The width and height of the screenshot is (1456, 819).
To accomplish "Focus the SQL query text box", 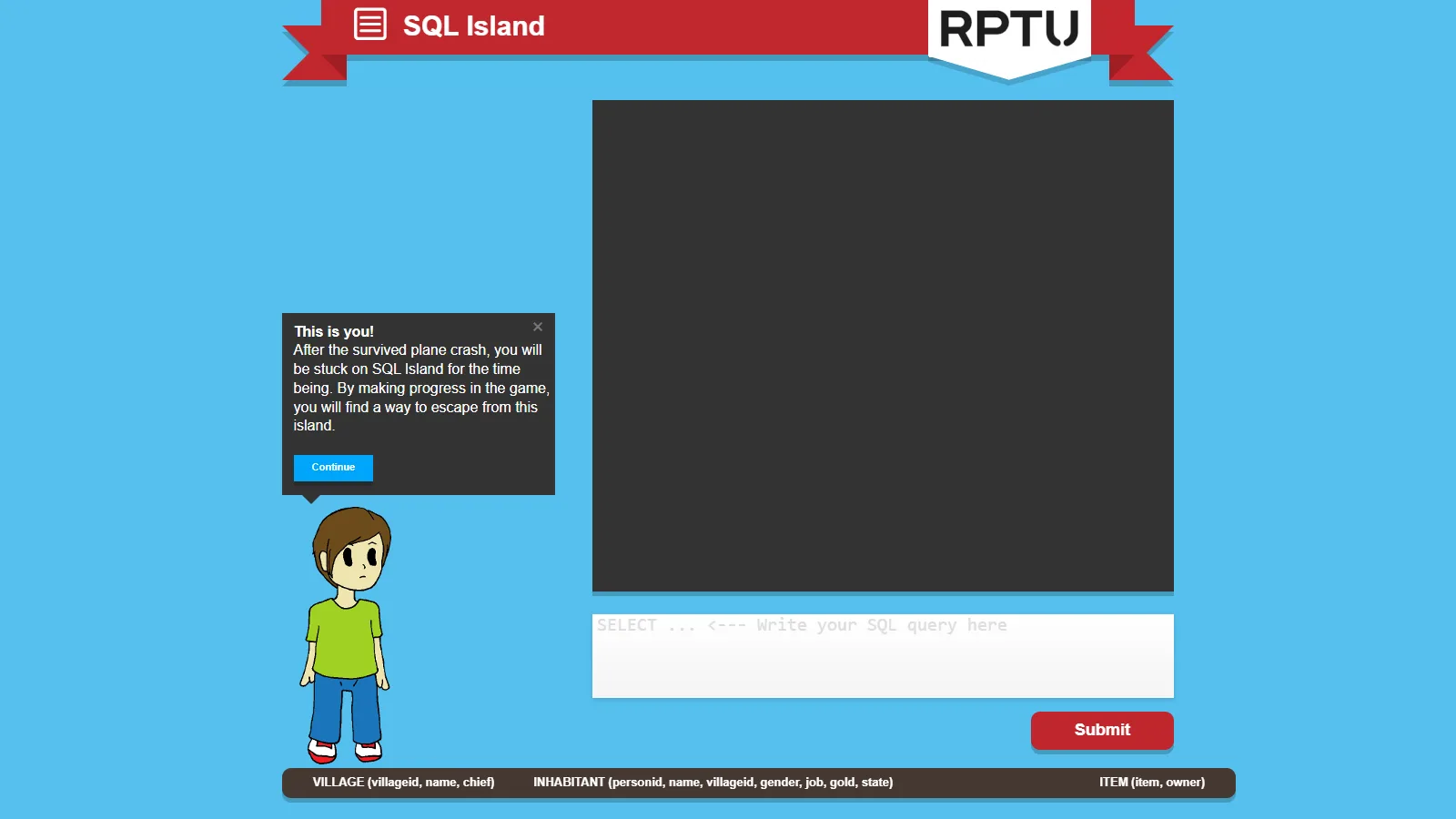I will [883, 656].
